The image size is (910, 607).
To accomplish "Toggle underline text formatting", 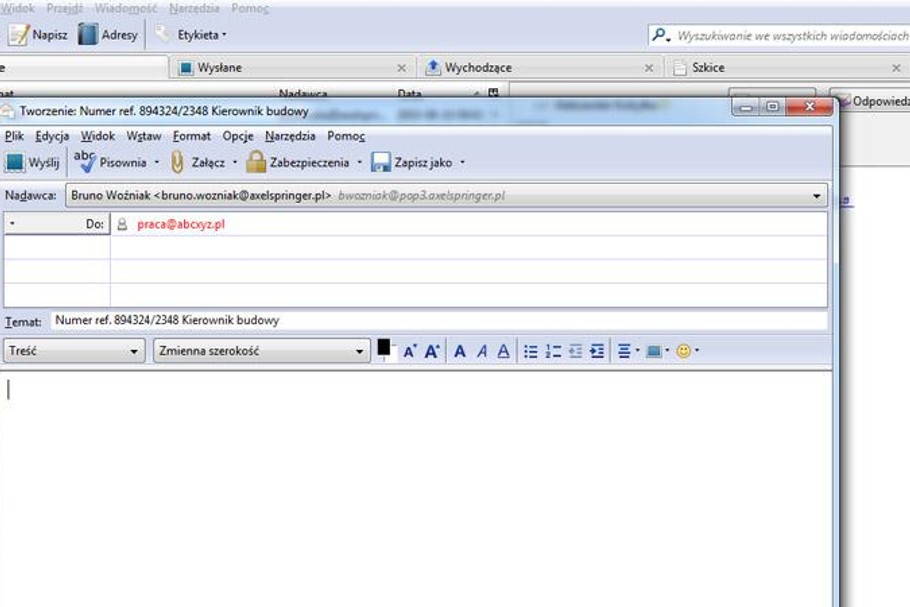I will coord(503,351).
